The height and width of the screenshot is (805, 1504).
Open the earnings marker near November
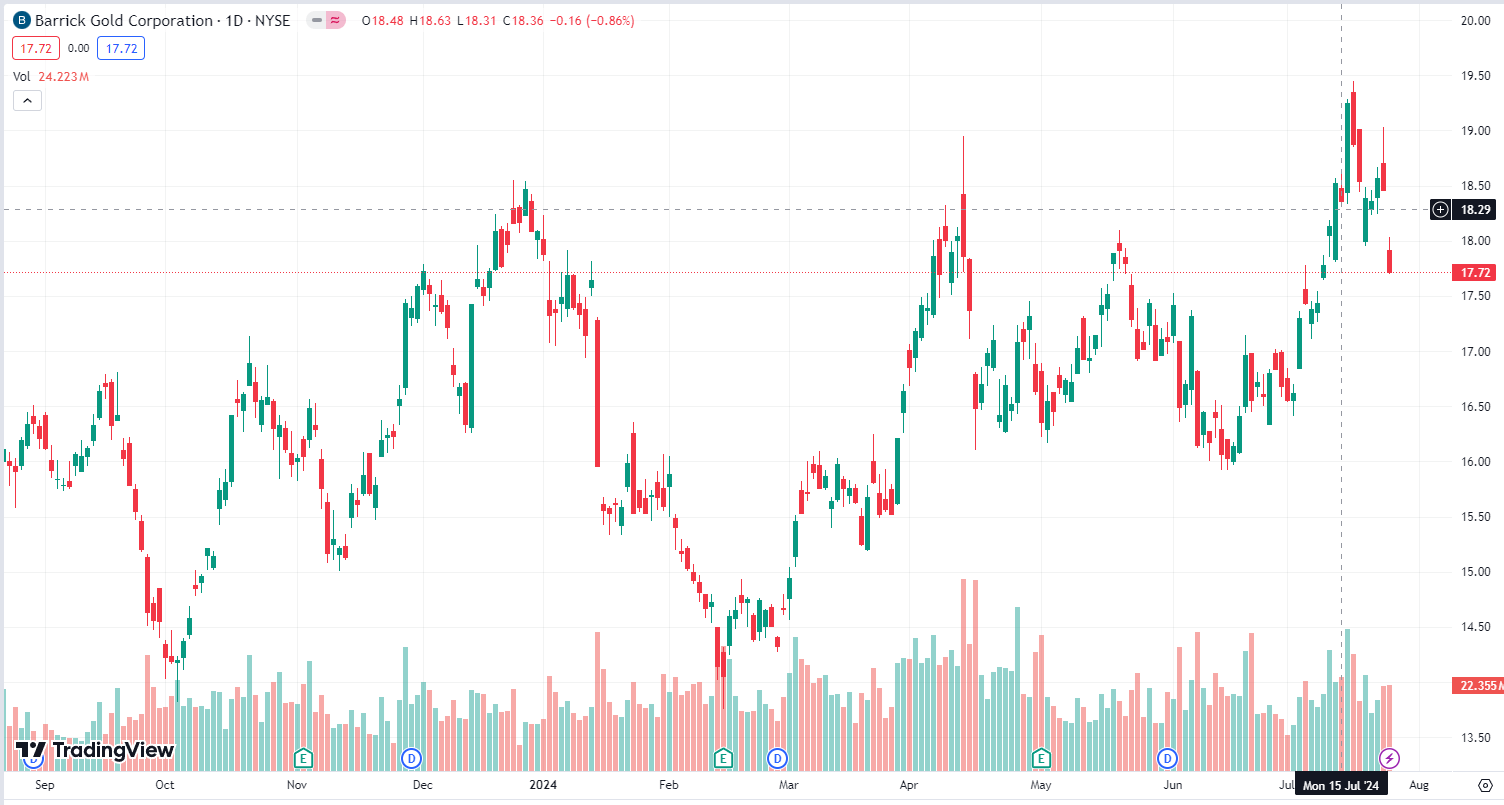(x=303, y=758)
